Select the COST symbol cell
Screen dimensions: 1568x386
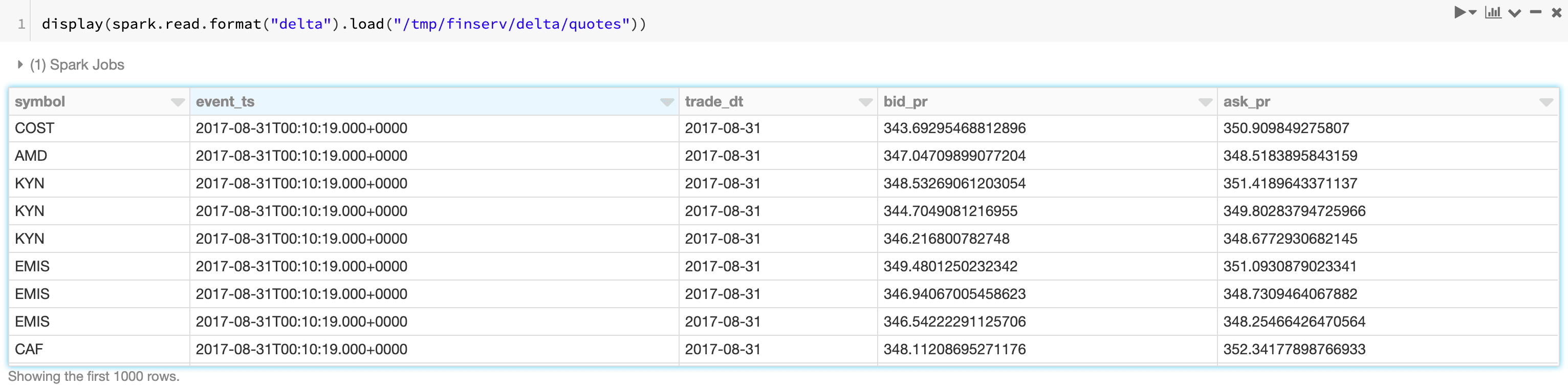35,128
